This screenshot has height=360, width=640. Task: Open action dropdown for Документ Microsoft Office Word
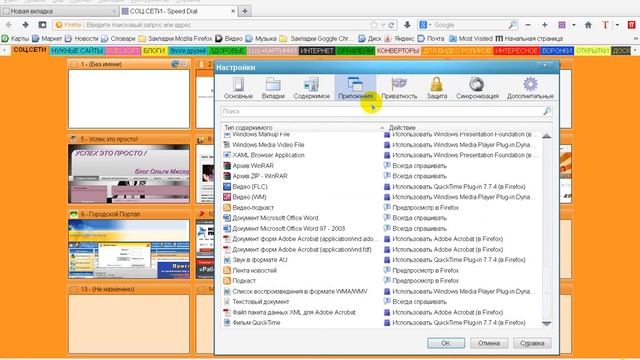point(463,218)
